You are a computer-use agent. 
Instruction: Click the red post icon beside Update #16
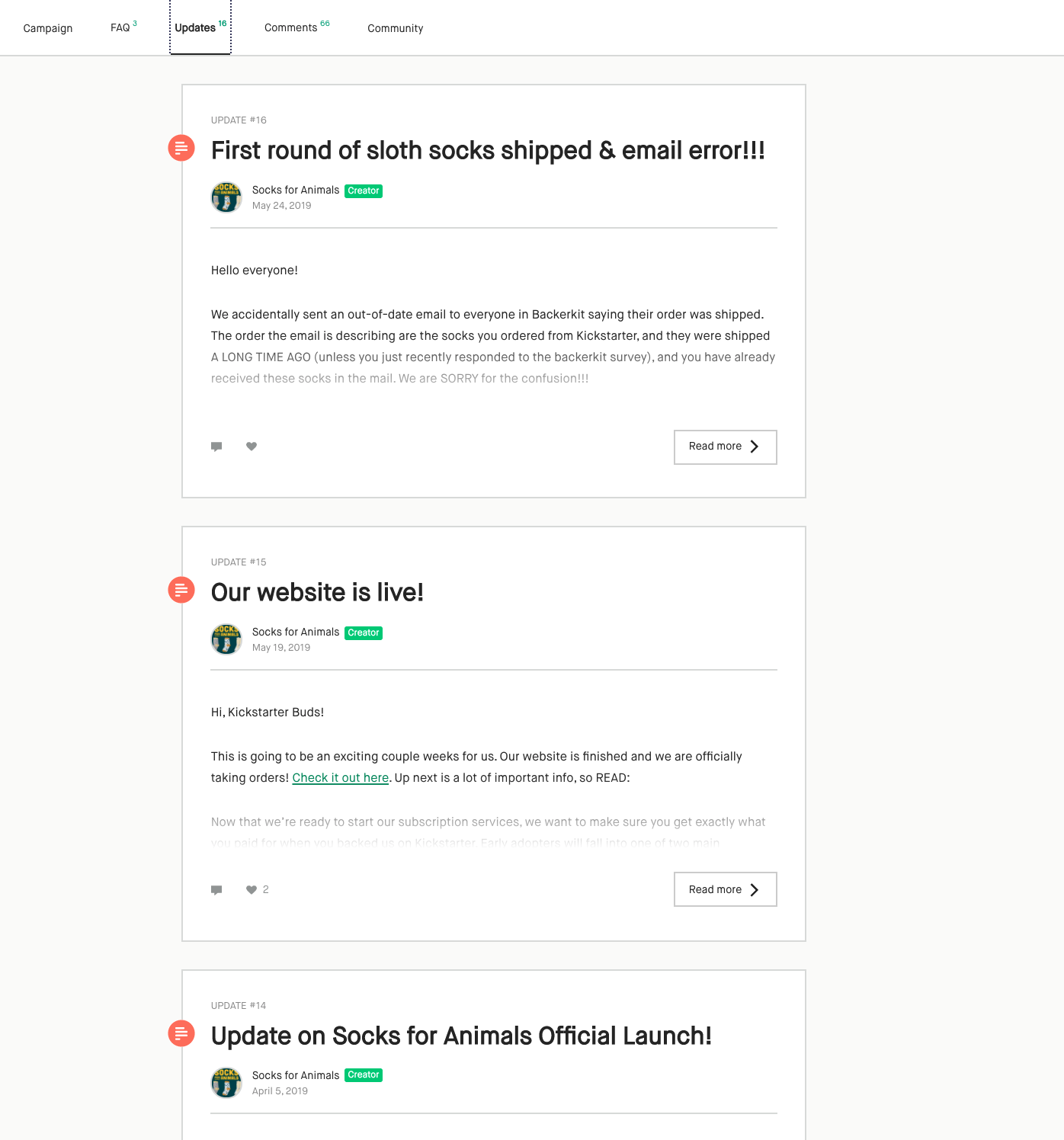coord(181,148)
